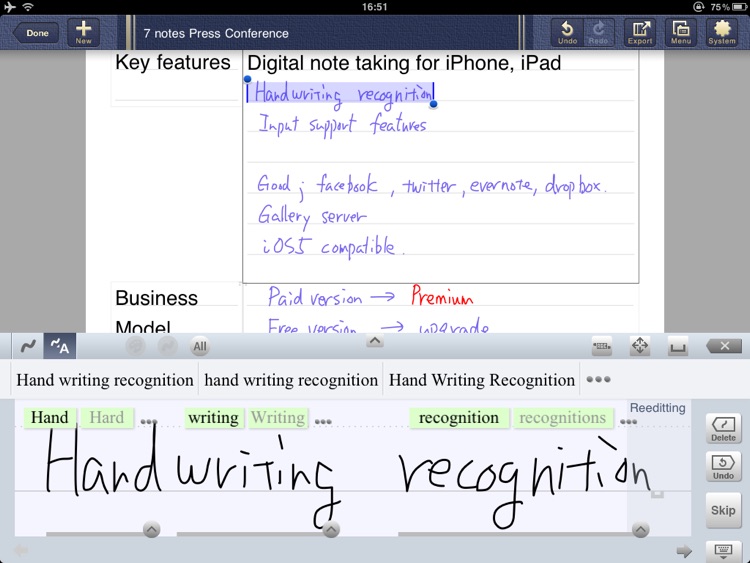Image resolution: width=750 pixels, height=563 pixels.
Task: Choose lowercase candidate 'hand writing recognition'
Action: [291, 380]
